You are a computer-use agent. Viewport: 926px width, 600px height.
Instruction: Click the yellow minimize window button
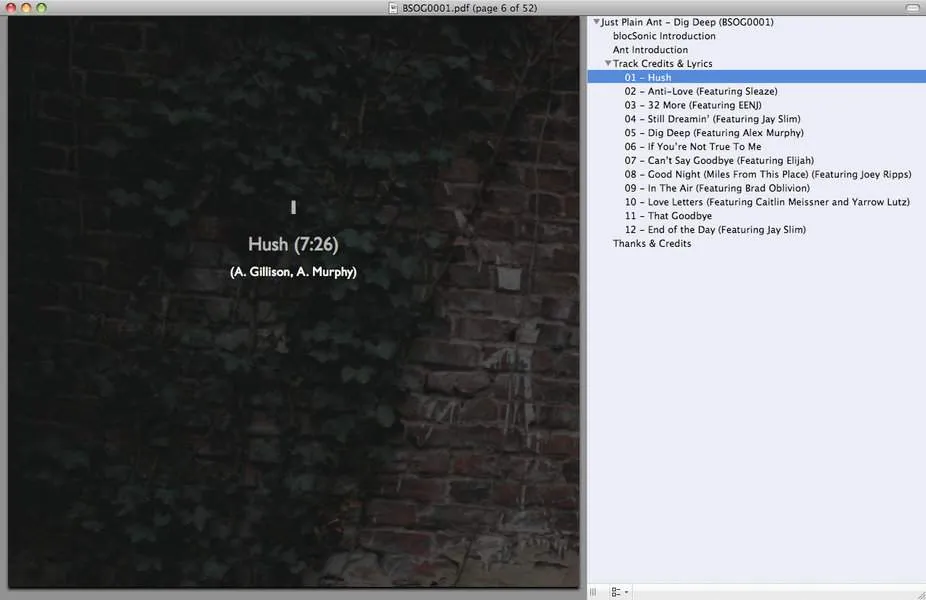(26, 8)
